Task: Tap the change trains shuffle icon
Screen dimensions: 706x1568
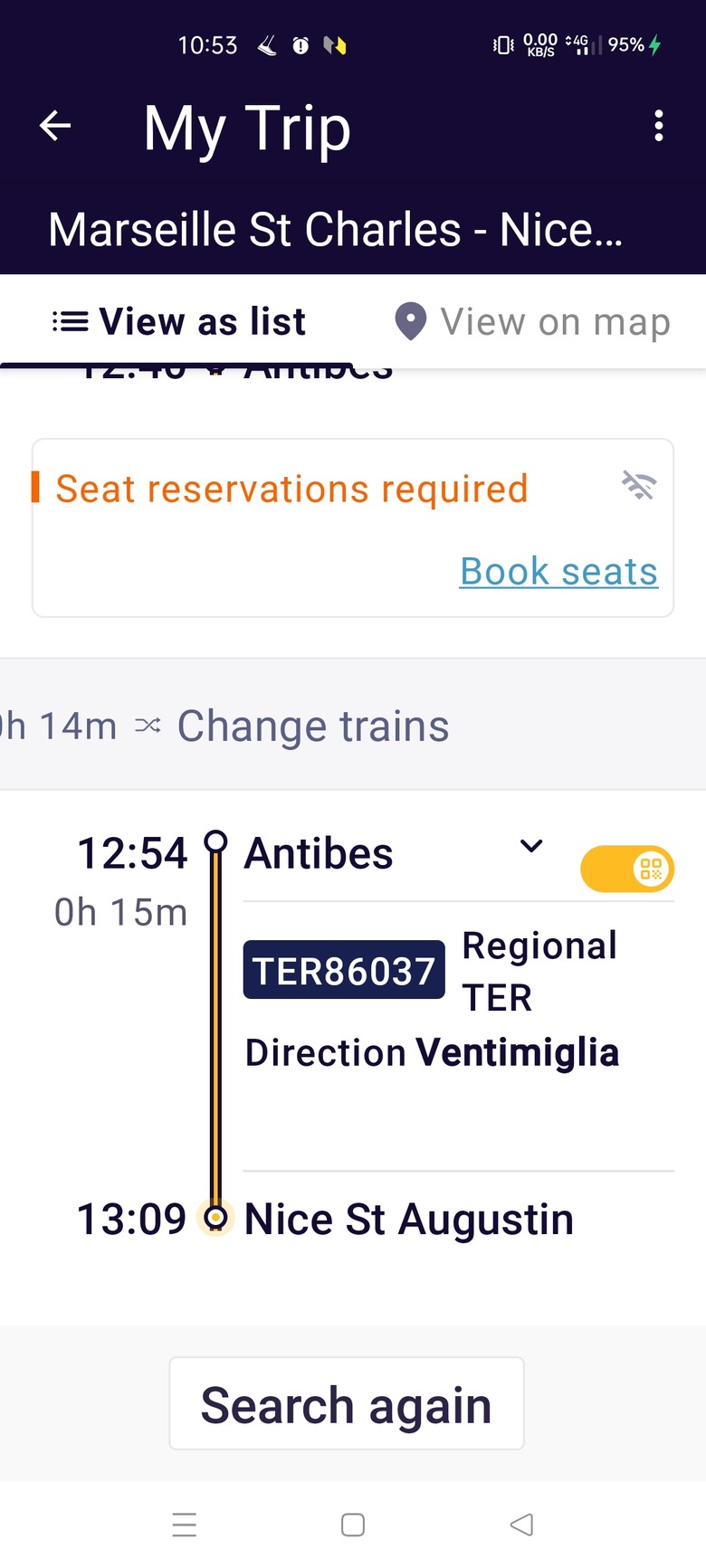Action: [148, 726]
